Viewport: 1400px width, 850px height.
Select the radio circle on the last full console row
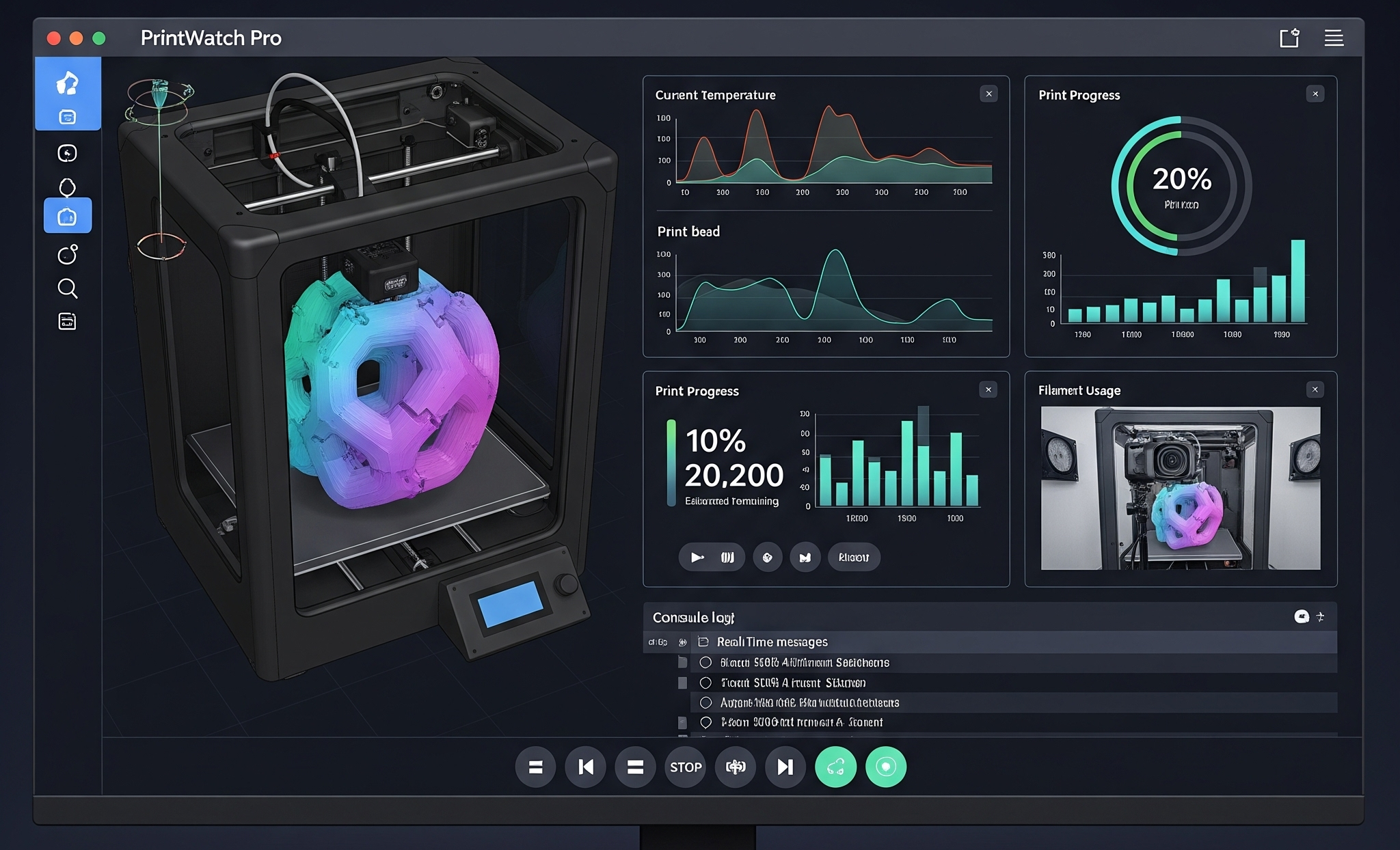pos(705,722)
